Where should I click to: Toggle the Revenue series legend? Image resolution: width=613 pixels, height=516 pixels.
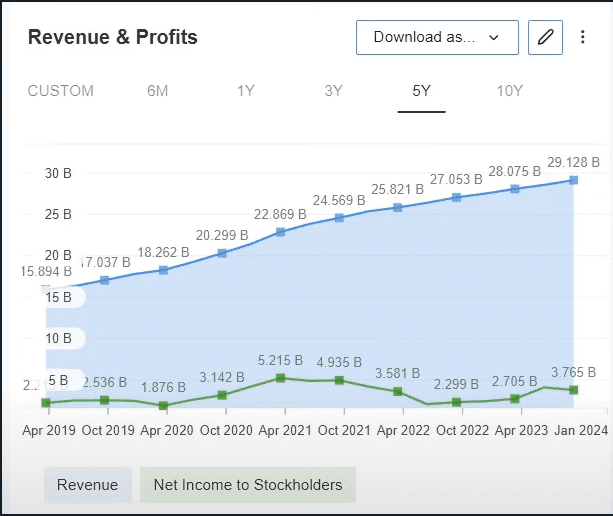[x=87, y=485]
